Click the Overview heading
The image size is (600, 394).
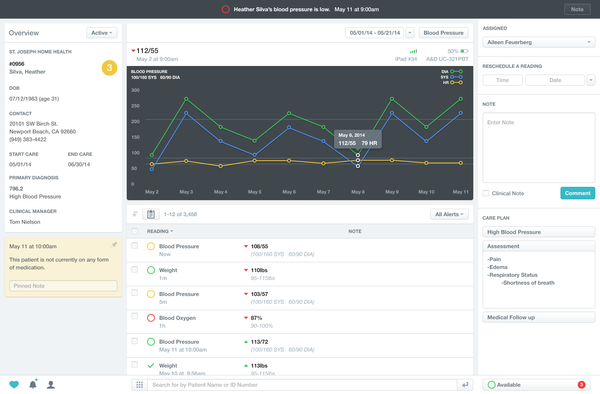pos(24,33)
